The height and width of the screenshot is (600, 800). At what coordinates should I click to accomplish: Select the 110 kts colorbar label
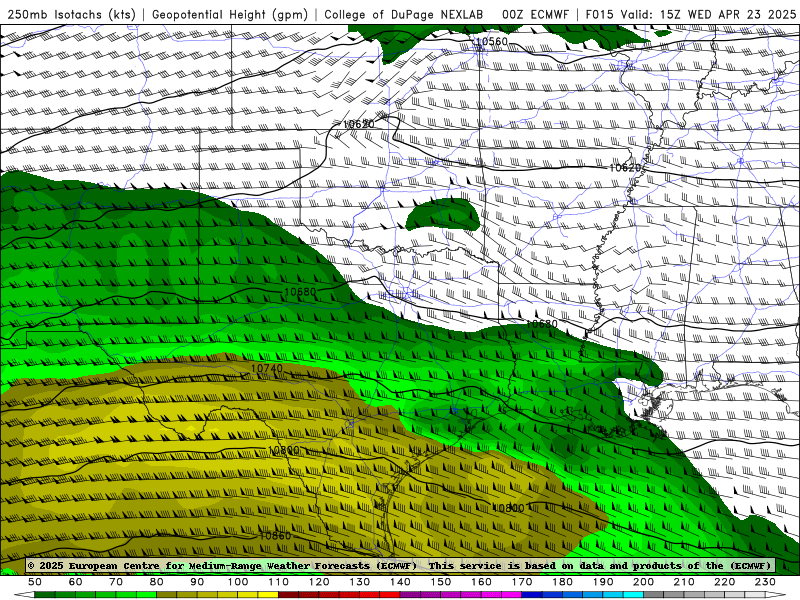coord(278,582)
